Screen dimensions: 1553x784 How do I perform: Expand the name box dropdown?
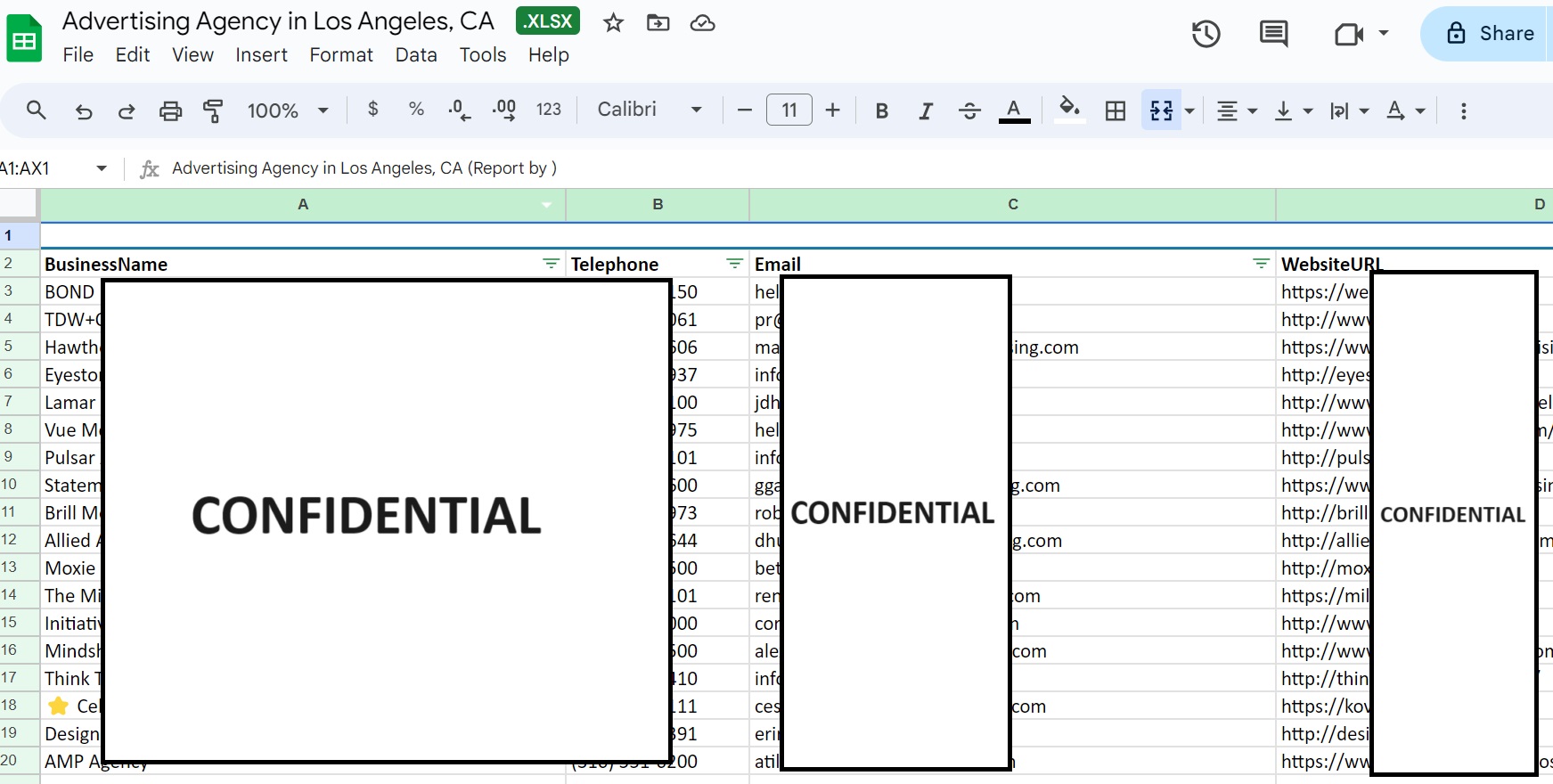(102, 168)
